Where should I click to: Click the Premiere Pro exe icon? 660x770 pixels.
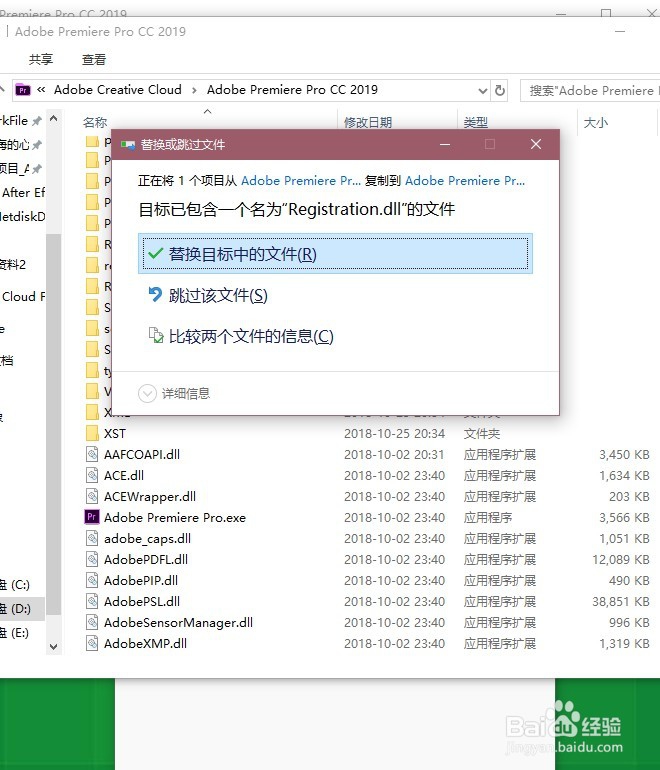point(92,517)
